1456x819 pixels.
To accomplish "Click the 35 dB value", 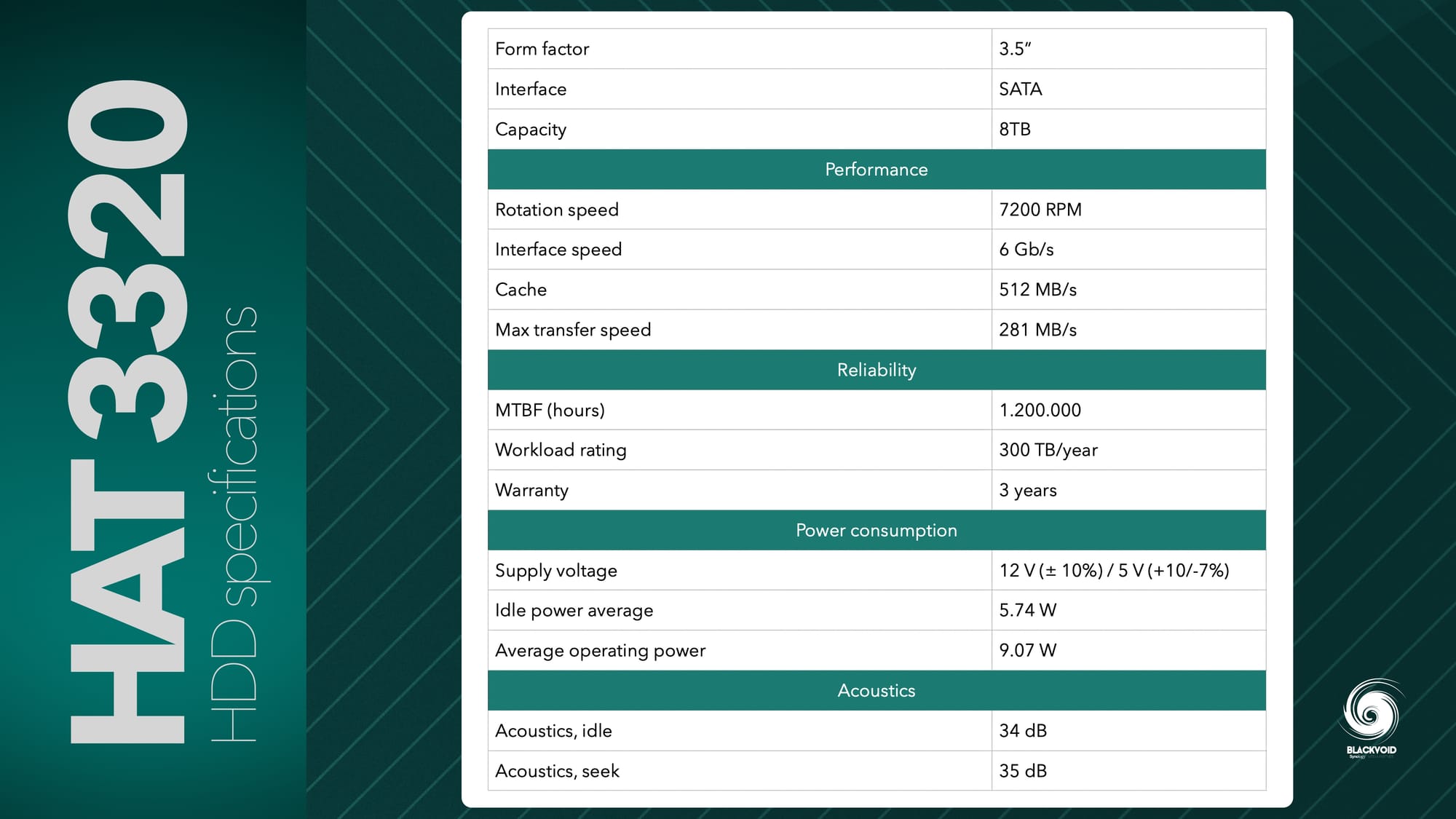I will (1023, 770).
